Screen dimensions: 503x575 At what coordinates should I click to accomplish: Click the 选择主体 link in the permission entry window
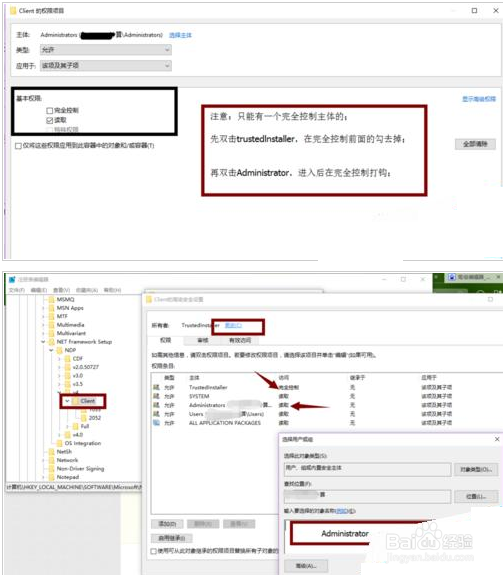click(180, 35)
